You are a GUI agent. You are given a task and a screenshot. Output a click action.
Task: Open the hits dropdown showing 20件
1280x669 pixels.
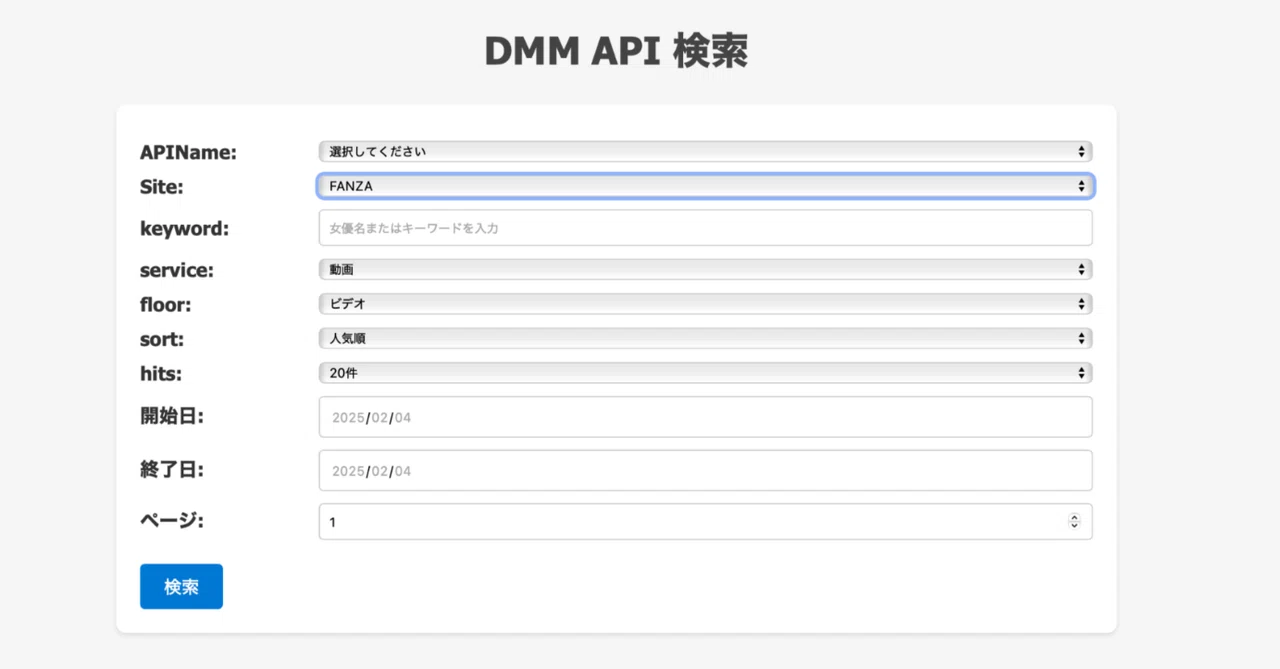click(705, 373)
